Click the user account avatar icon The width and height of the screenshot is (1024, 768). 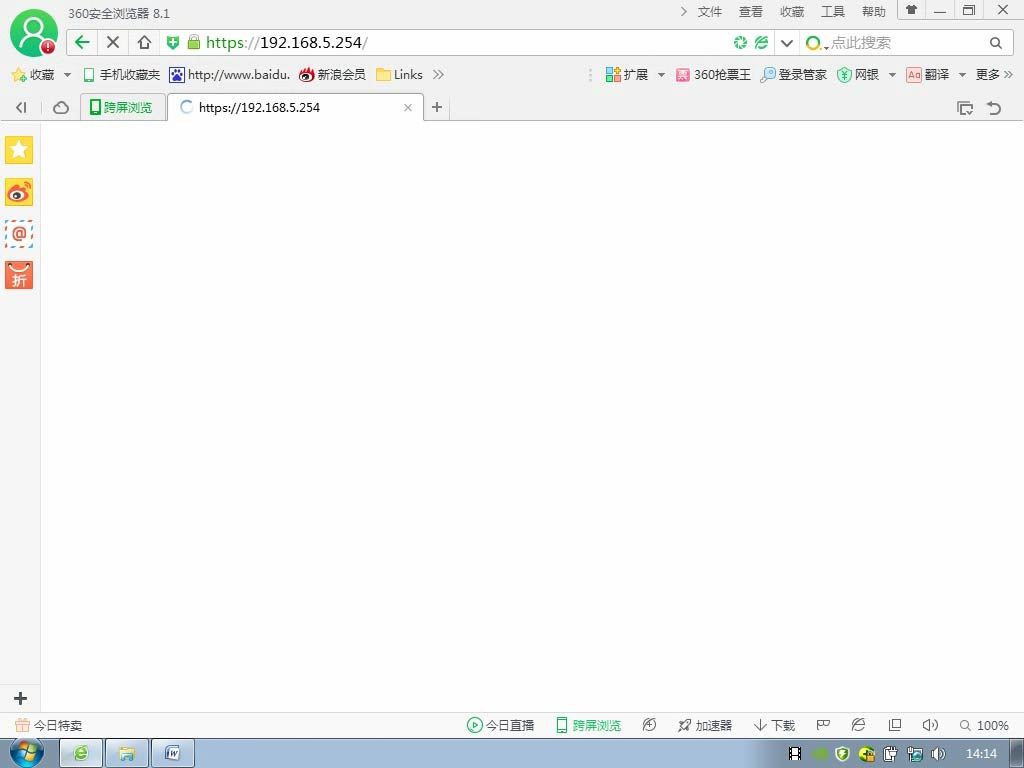[33, 33]
